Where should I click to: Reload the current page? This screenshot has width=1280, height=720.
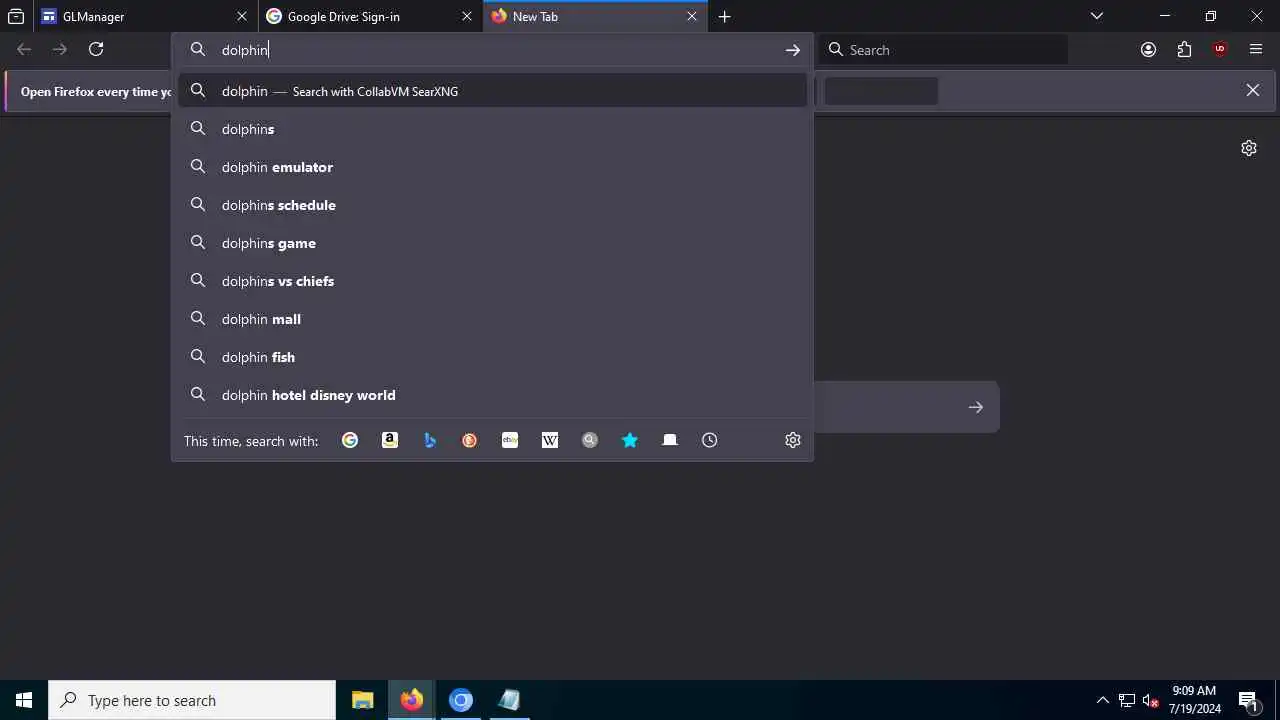(x=96, y=49)
